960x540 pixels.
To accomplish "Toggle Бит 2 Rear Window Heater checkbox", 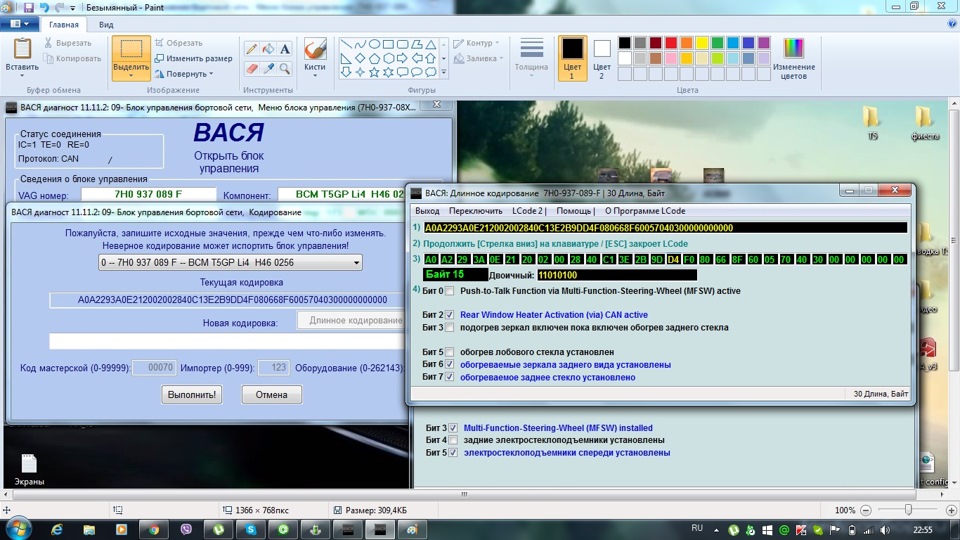I will [449, 315].
